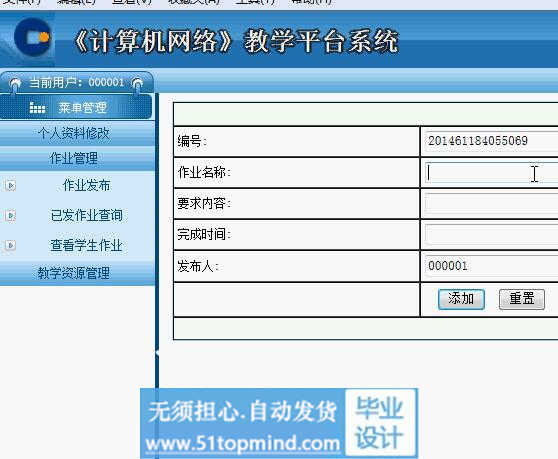Focus the 完成时间 text field
Viewport: 558px width, 459px height.
[491, 235]
